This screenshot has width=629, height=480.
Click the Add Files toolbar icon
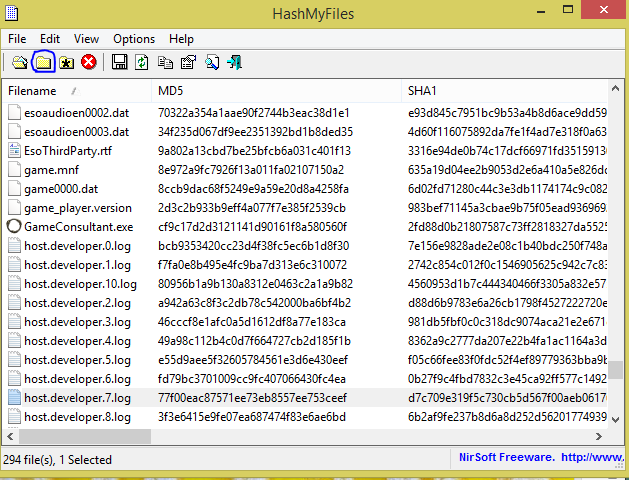tap(20, 63)
